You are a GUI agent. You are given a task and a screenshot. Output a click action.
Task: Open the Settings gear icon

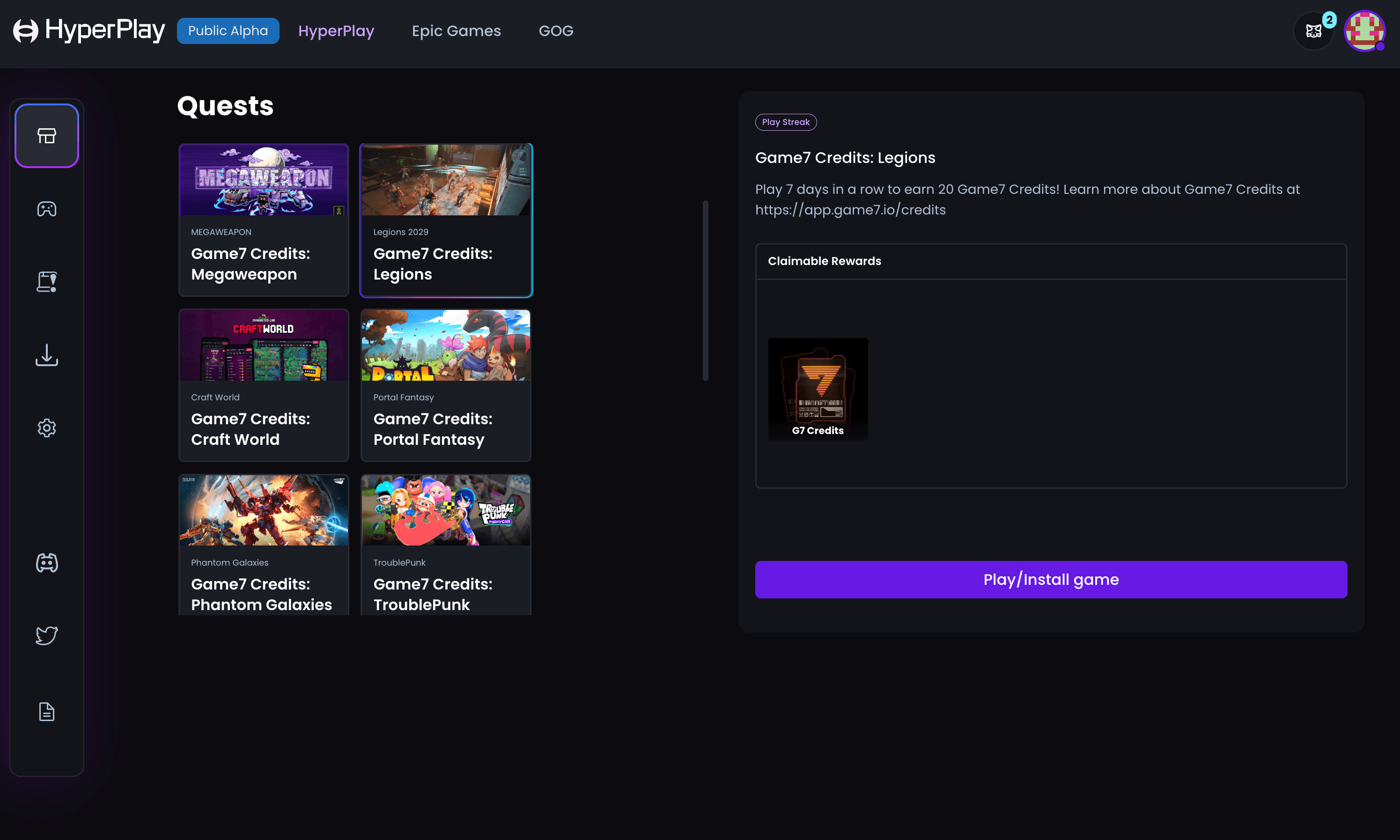tap(46, 428)
